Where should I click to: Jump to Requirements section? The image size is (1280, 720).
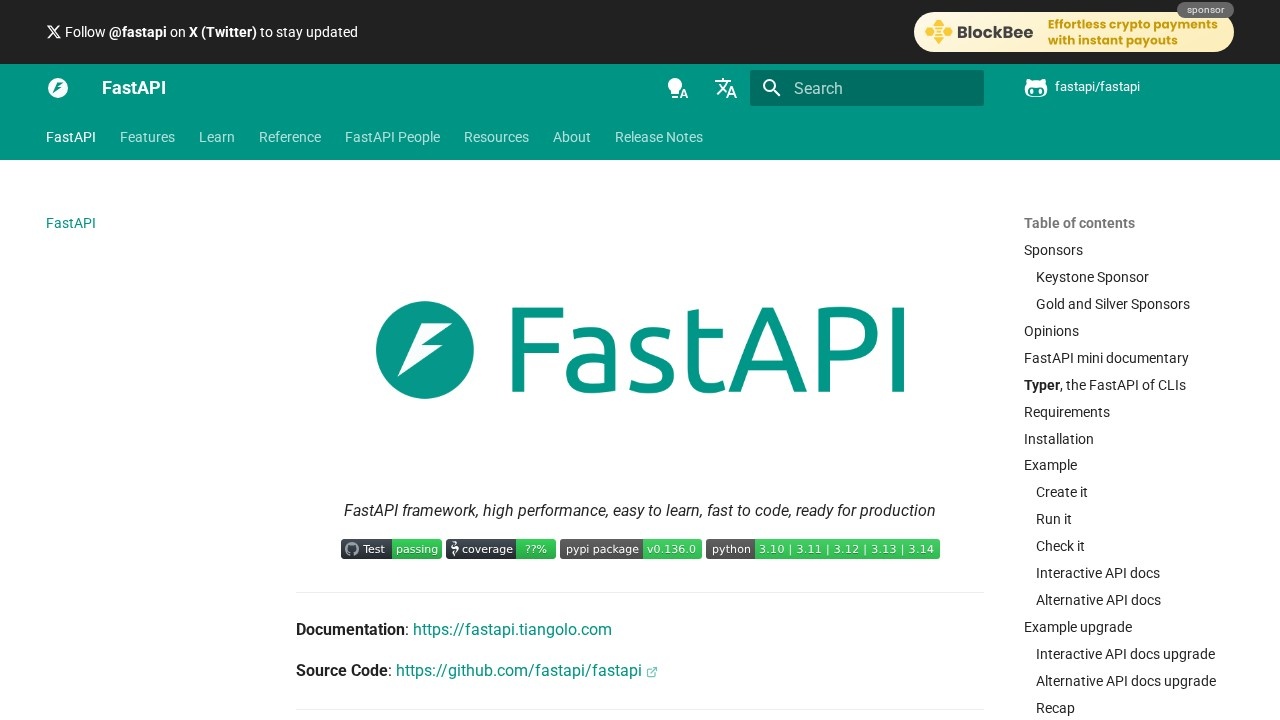coord(1067,412)
